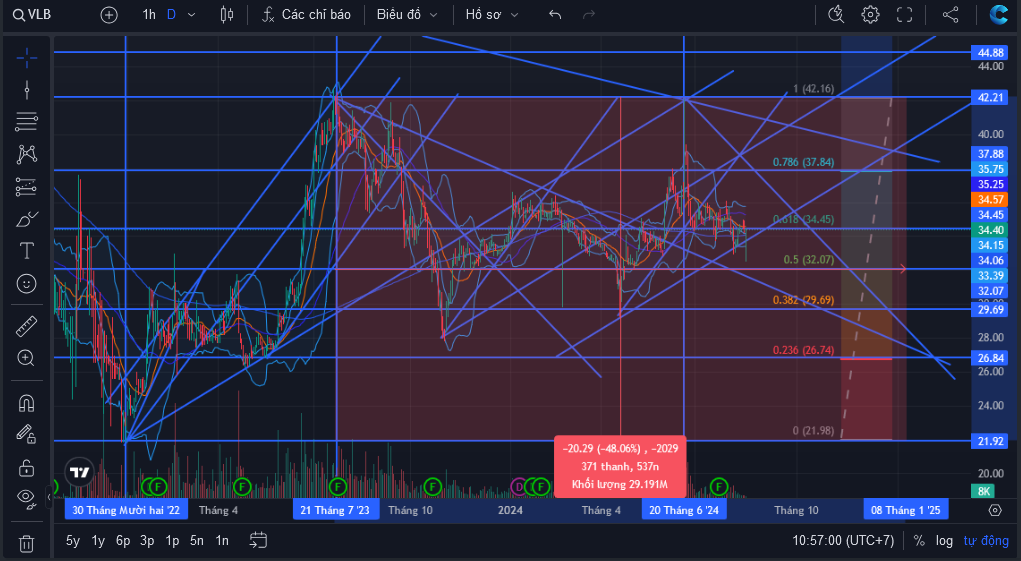Toggle percent scale

(919, 541)
